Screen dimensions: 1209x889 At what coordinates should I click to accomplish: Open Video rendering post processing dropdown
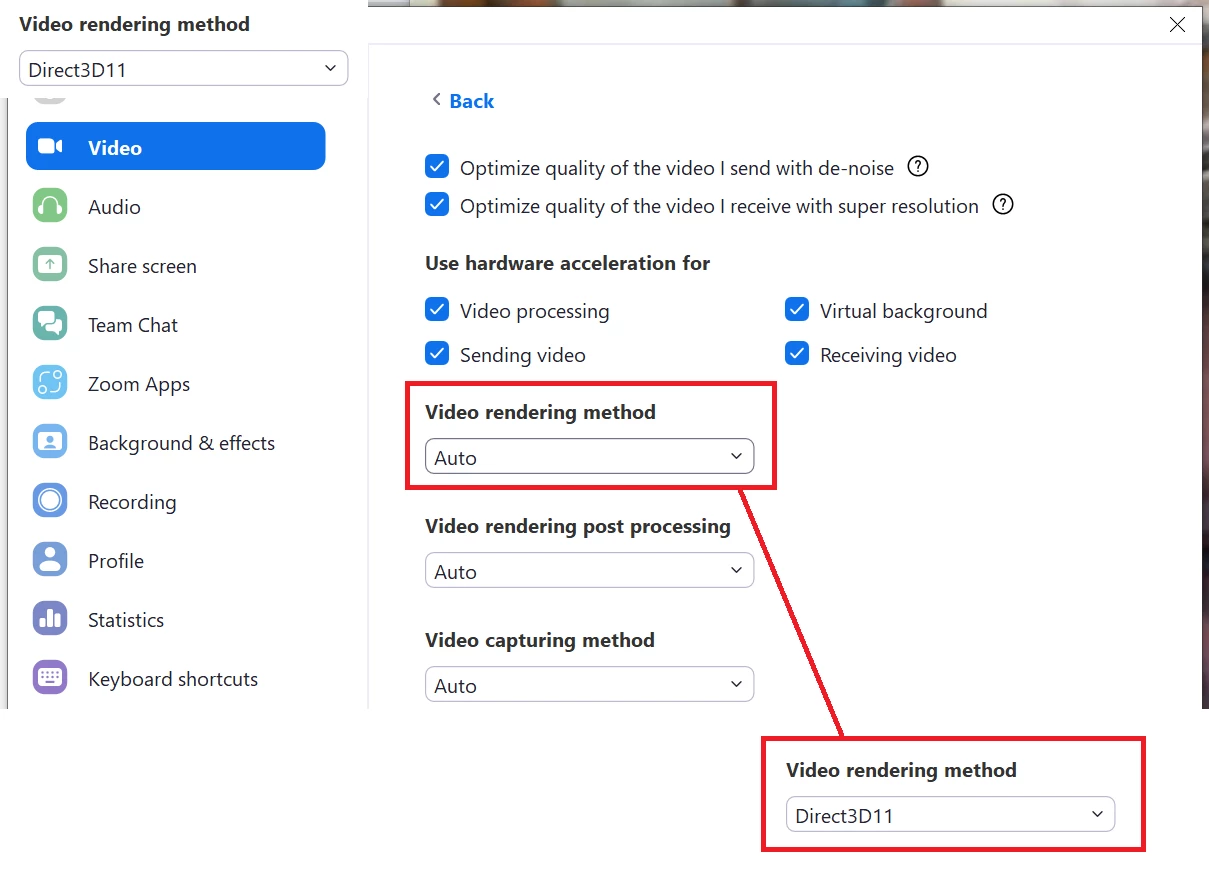(x=589, y=571)
